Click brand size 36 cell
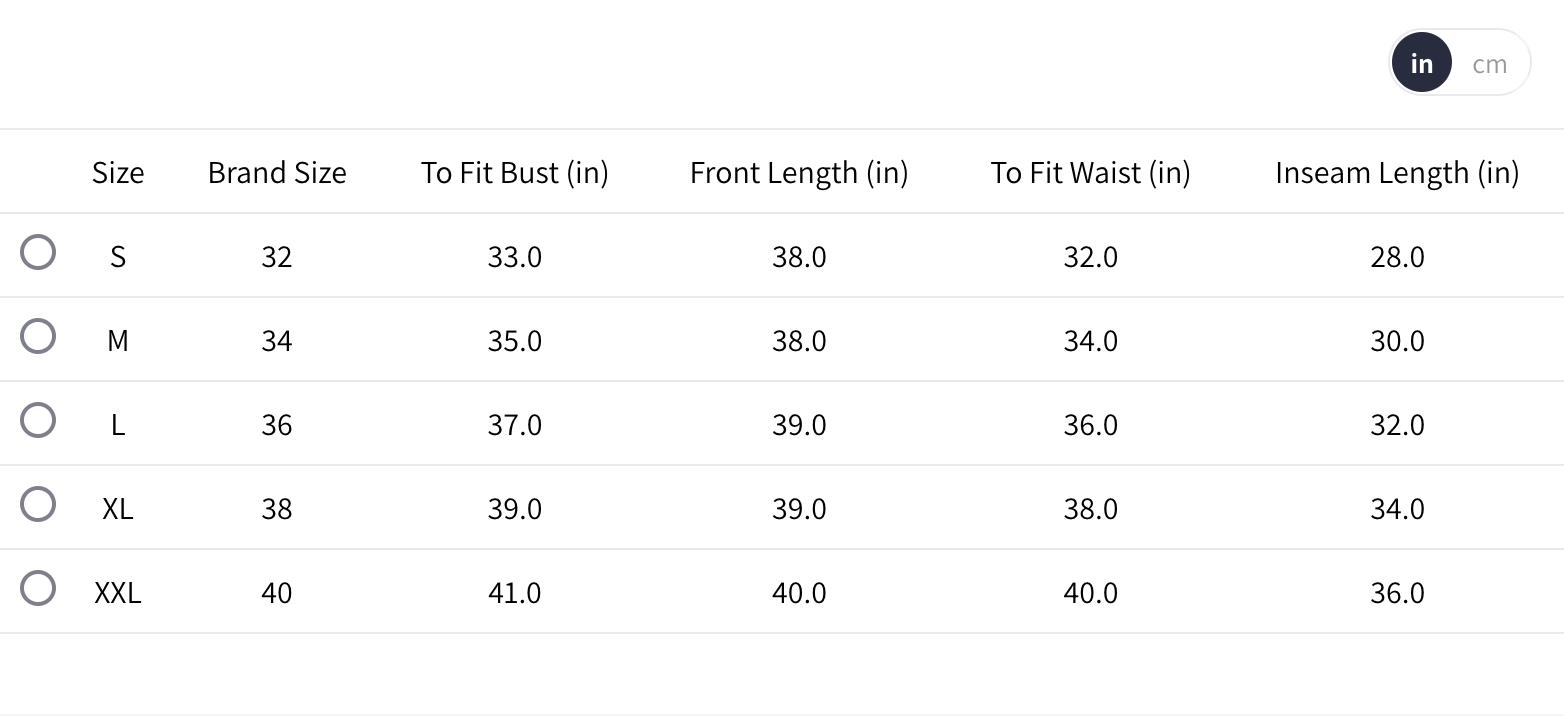The image size is (1564, 716). 277,425
